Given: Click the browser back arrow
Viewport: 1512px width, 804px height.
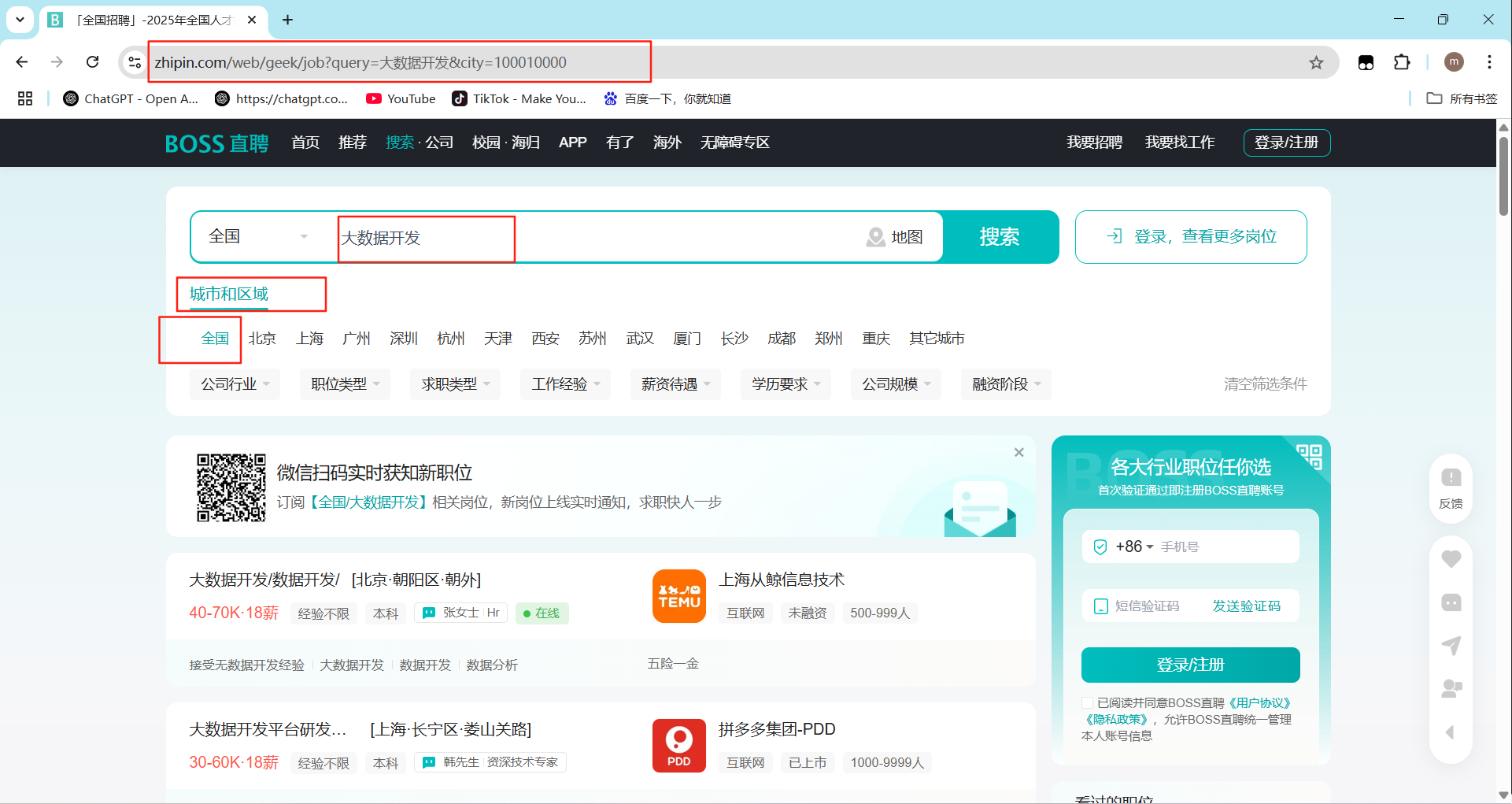Looking at the screenshot, I should [22, 62].
